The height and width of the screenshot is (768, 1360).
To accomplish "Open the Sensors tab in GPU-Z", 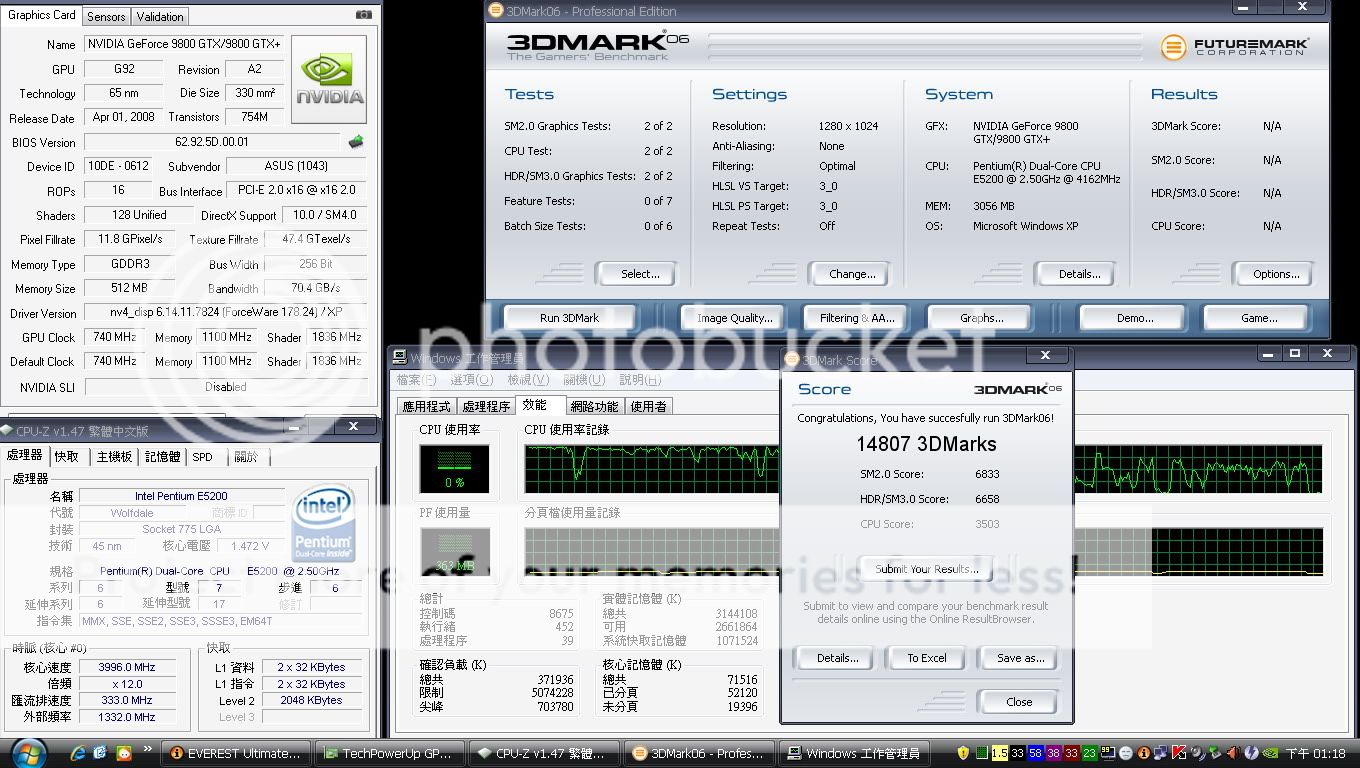I will [x=106, y=16].
